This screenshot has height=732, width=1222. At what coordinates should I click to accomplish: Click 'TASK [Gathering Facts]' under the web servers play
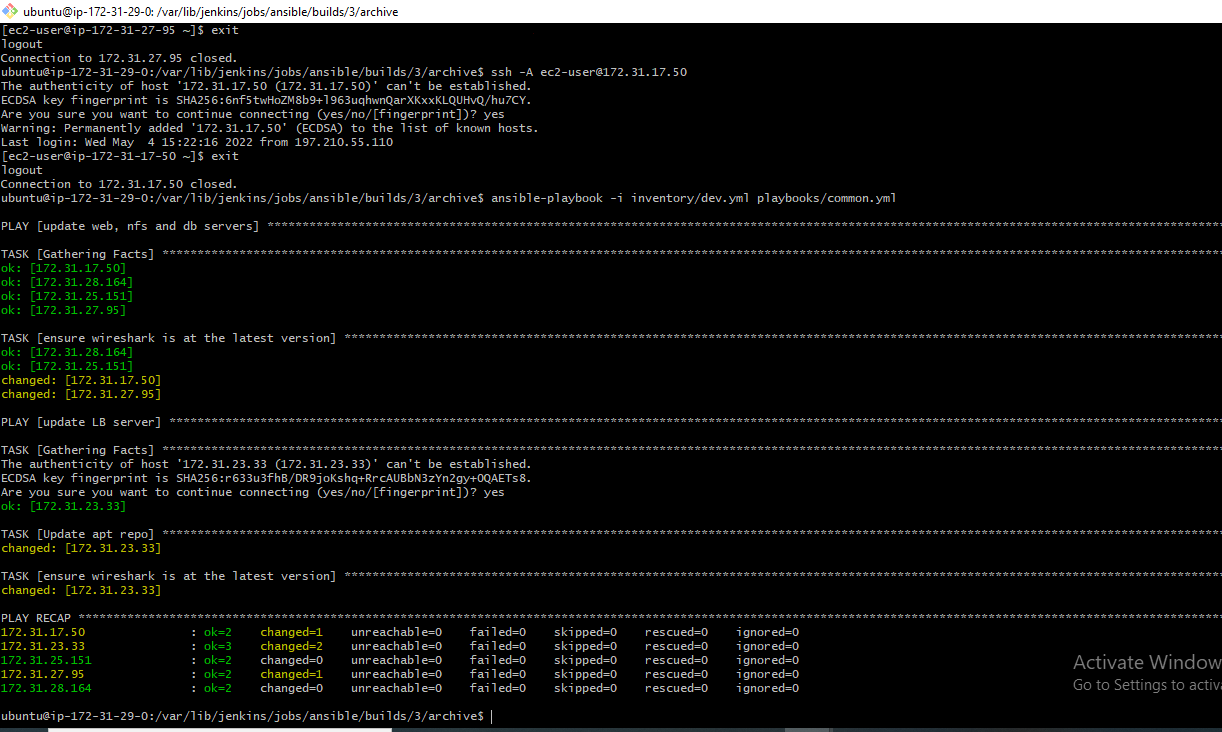(78, 254)
